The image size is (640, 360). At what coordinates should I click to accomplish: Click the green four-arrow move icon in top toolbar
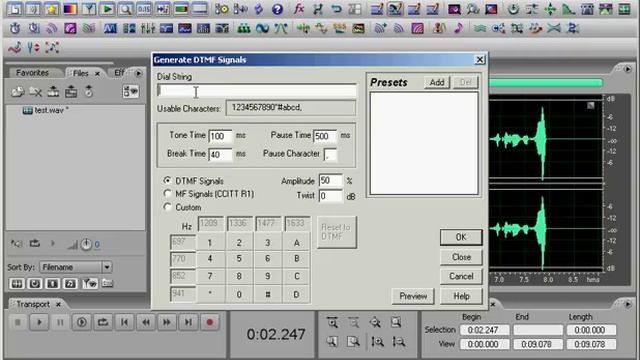coord(550,9)
